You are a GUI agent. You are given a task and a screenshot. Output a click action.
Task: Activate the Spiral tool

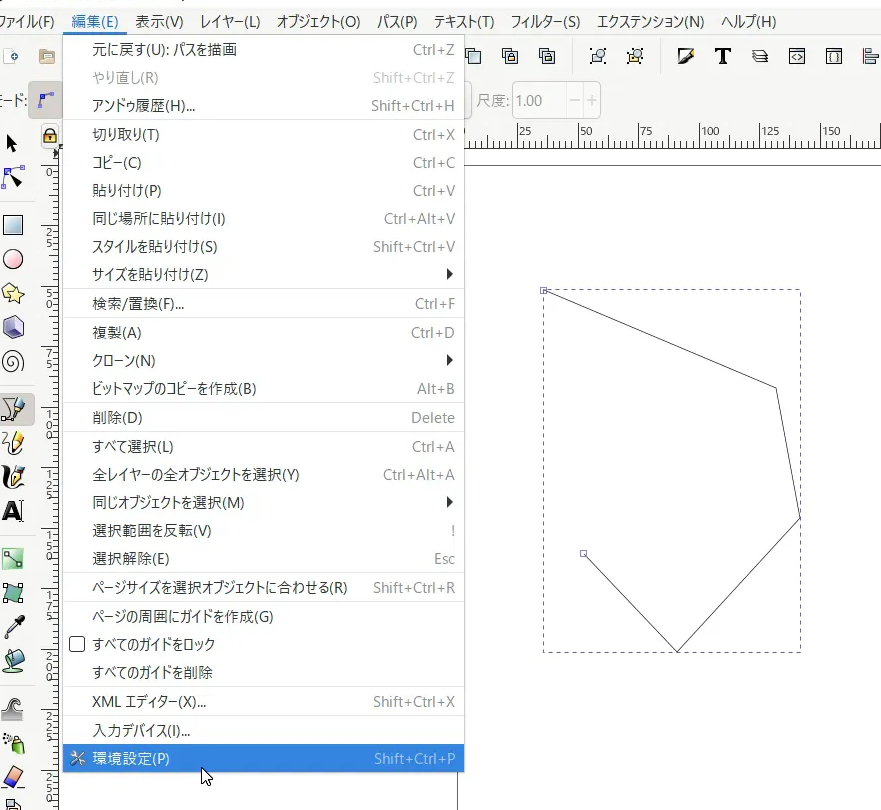pyautogui.click(x=13, y=361)
